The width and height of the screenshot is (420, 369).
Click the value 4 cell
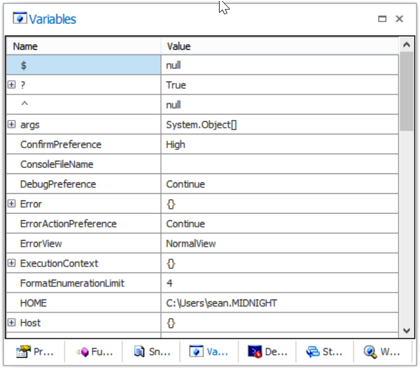coord(280,283)
